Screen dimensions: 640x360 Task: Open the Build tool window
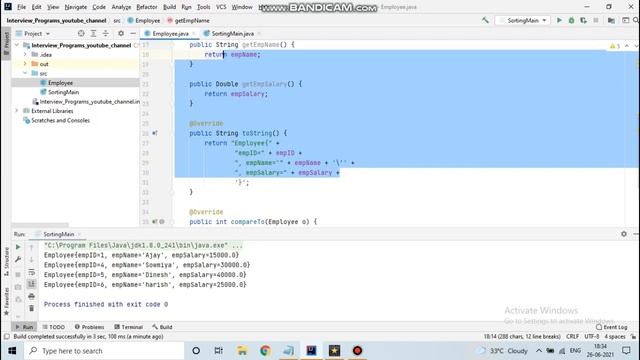click(162, 327)
